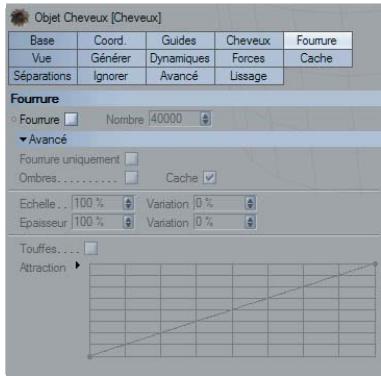
Task: Click the Nombre field showing 40000
Action: pos(174,119)
